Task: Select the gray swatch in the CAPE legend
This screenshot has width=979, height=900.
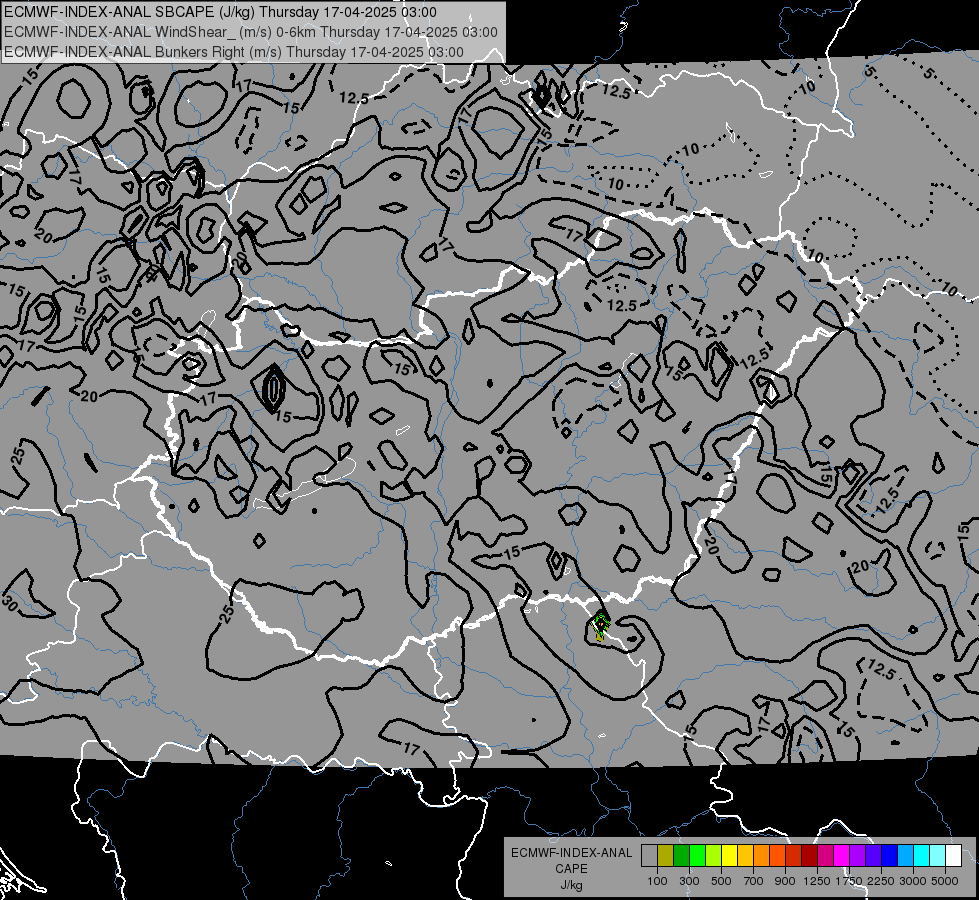Action: [x=649, y=856]
